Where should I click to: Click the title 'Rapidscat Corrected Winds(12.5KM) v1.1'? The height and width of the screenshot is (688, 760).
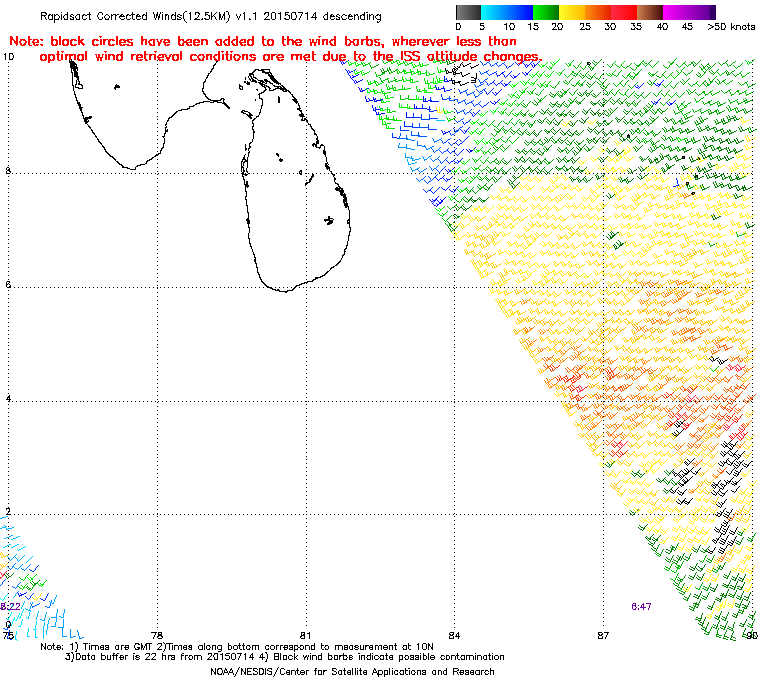click(x=150, y=16)
